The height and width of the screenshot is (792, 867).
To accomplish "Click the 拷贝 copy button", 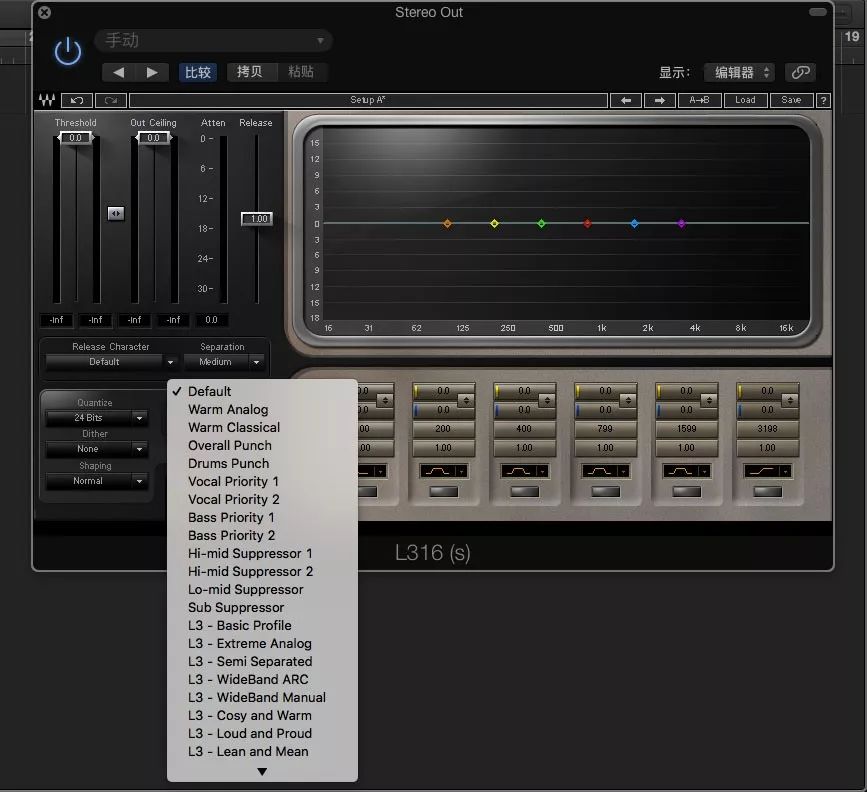I will [249, 72].
